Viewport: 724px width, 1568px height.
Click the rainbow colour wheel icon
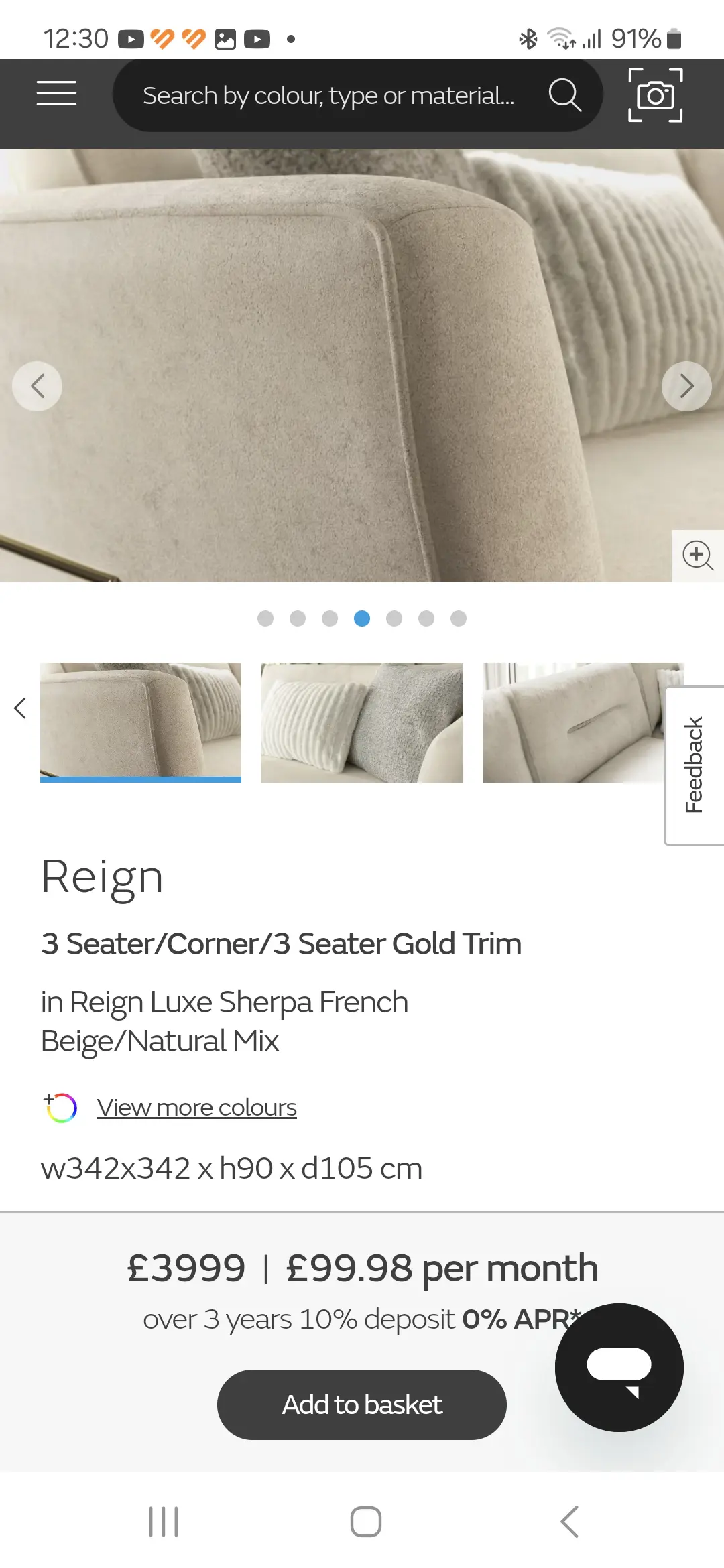pos(60,1108)
